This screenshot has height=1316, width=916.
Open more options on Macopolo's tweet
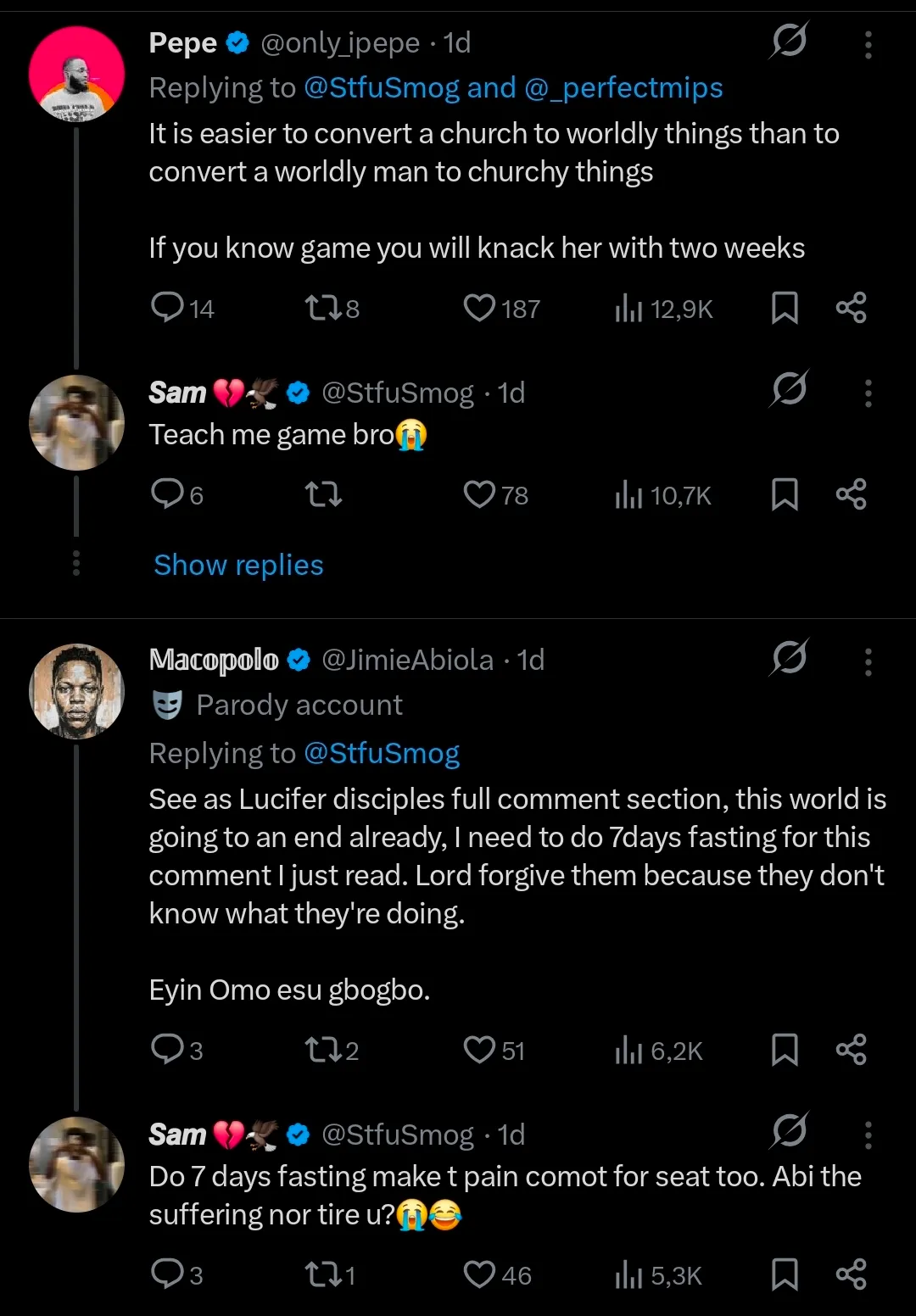coord(868,662)
